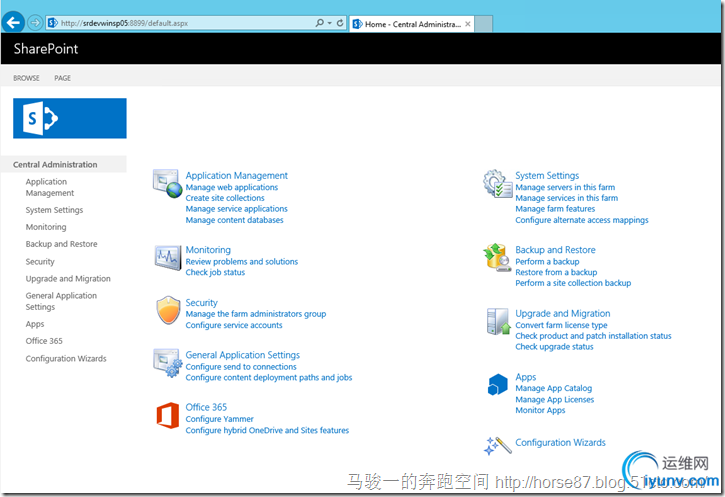Open the address bar dropdown arrow
This screenshot has height=497, width=725.
pyautogui.click(x=330, y=23)
